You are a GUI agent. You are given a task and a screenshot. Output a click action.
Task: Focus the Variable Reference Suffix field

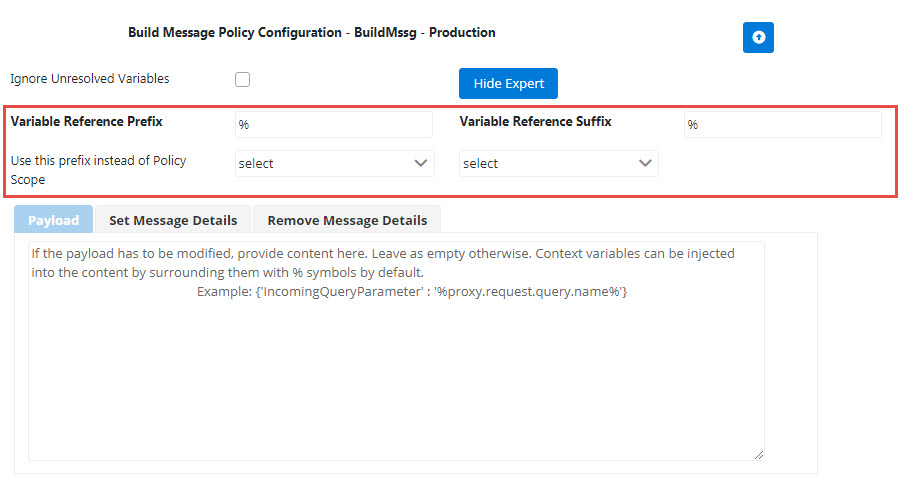[782, 124]
